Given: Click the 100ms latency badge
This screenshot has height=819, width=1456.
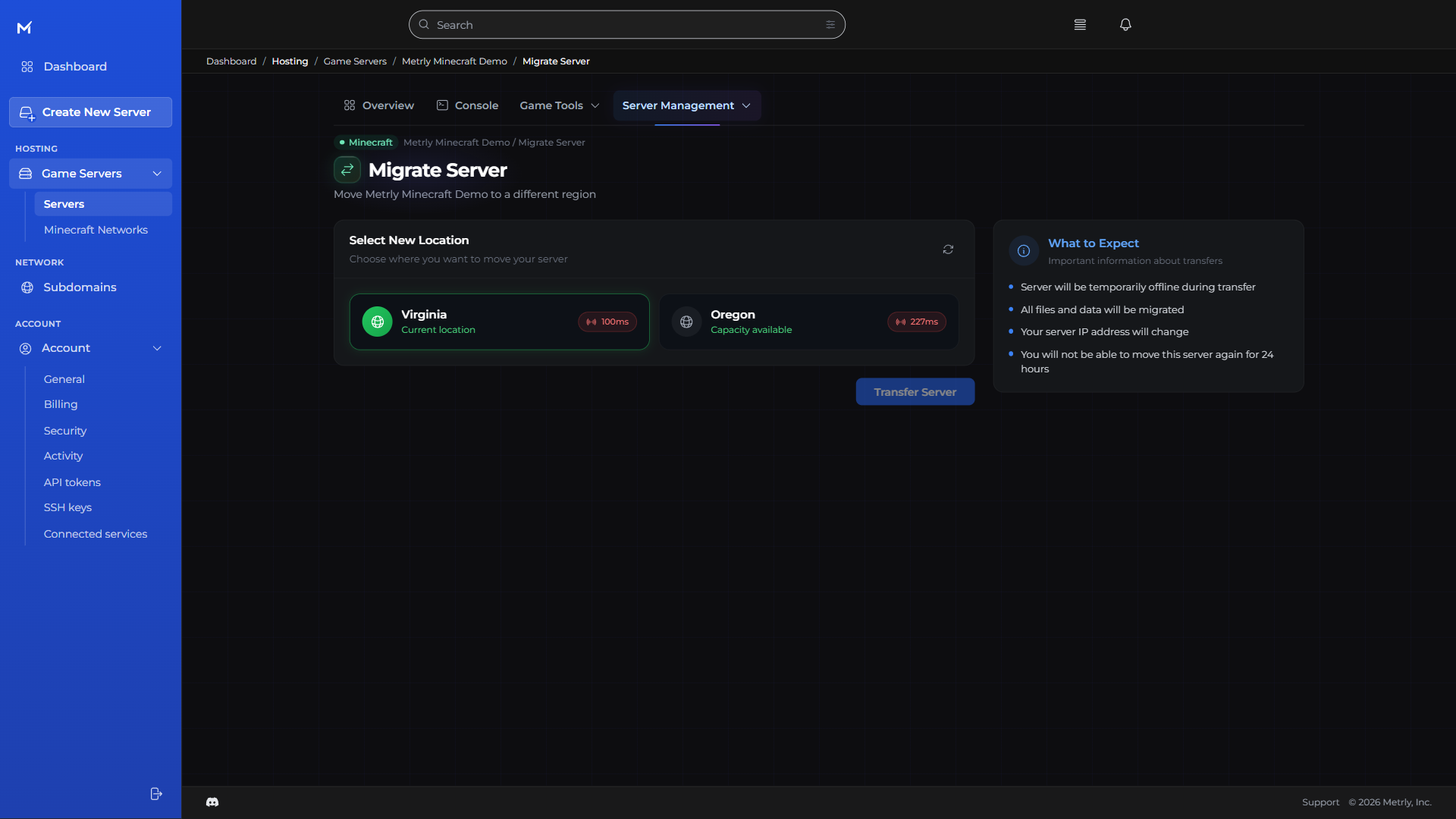Looking at the screenshot, I should coord(607,322).
